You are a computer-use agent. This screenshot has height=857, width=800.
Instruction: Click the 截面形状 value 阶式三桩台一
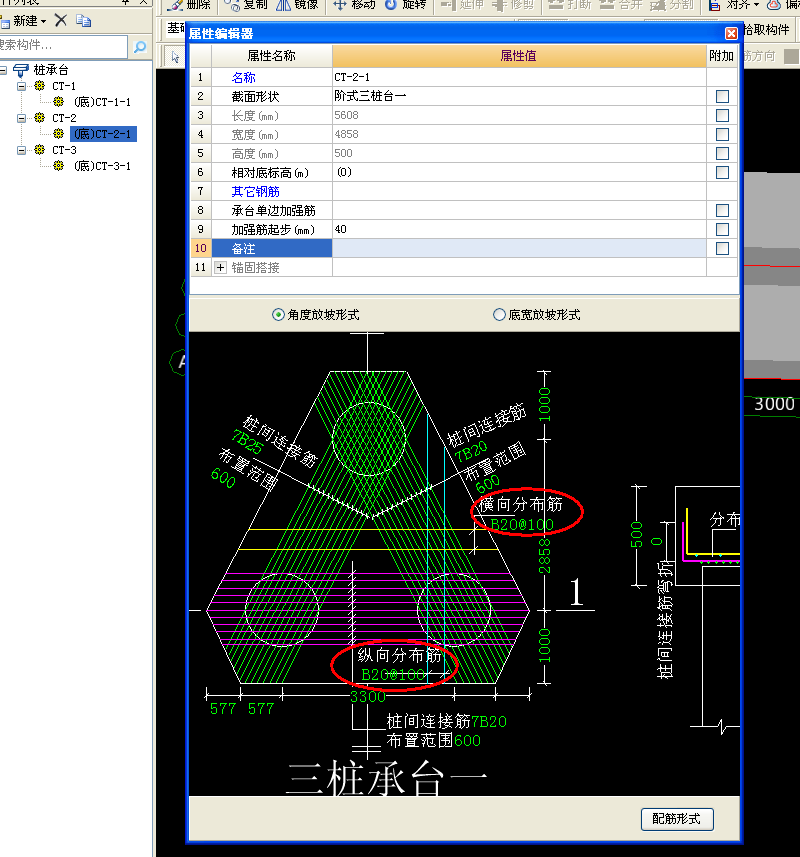point(519,96)
